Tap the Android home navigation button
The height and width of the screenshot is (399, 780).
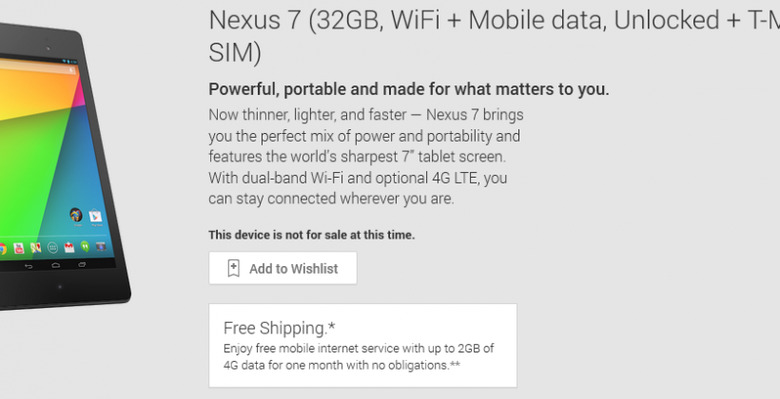click(x=56, y=265)
